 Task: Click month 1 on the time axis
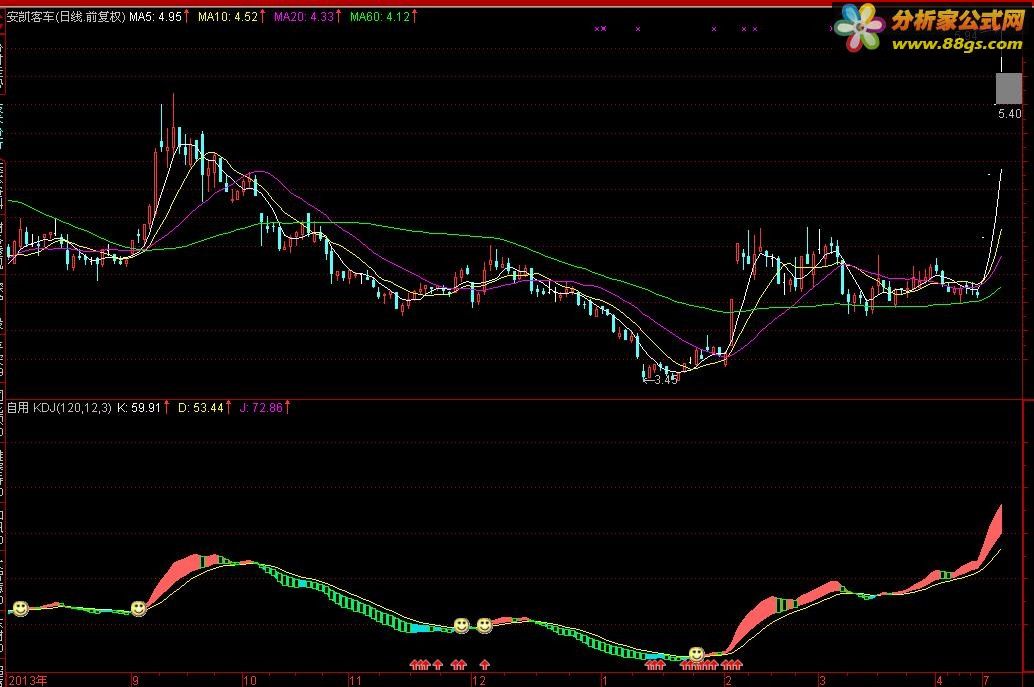tap(603, 680)
